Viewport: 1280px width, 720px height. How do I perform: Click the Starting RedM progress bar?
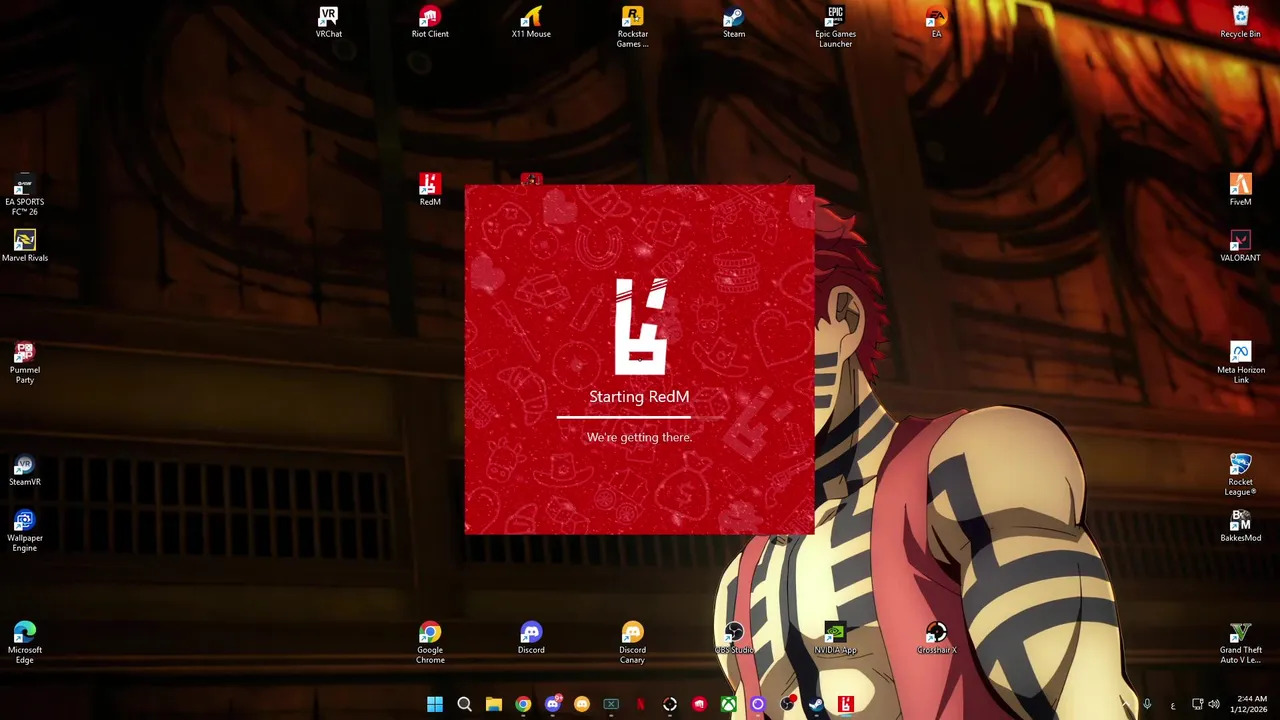(x=639, y=416)
